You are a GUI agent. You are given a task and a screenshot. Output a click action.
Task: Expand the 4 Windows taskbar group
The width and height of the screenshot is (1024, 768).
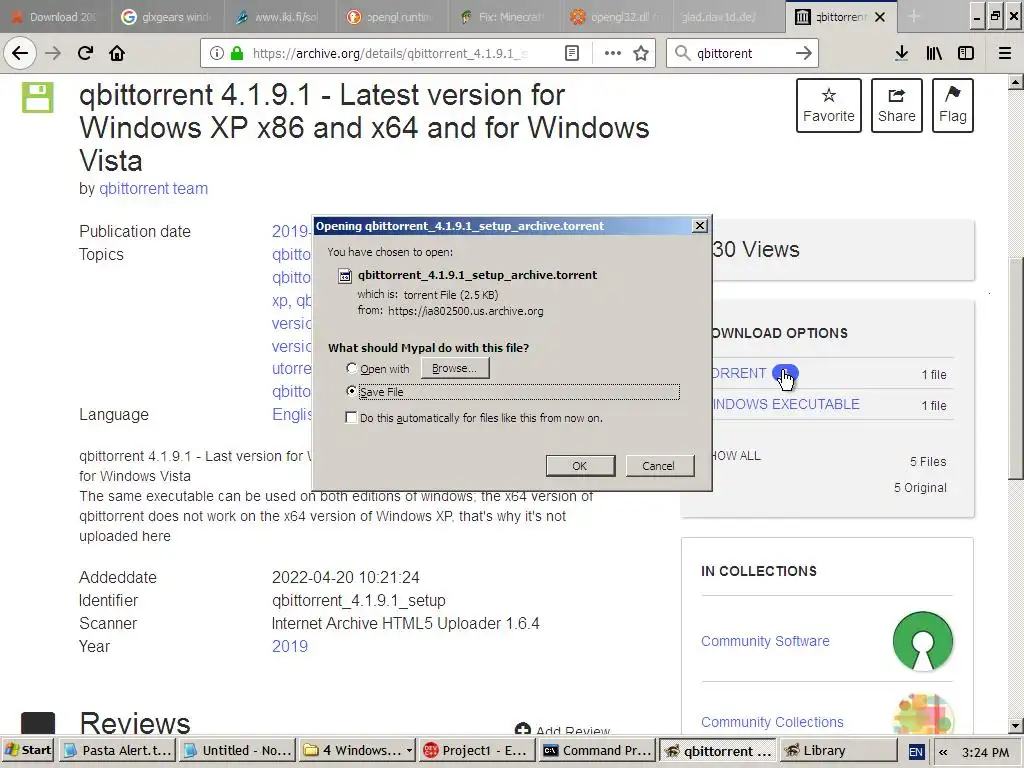click(x=358, y=750)
